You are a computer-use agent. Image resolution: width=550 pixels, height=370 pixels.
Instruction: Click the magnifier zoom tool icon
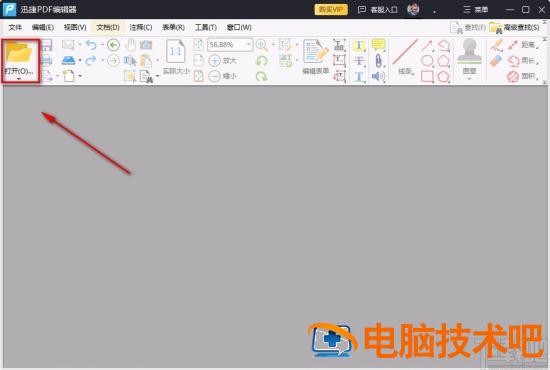pos(262,45)
